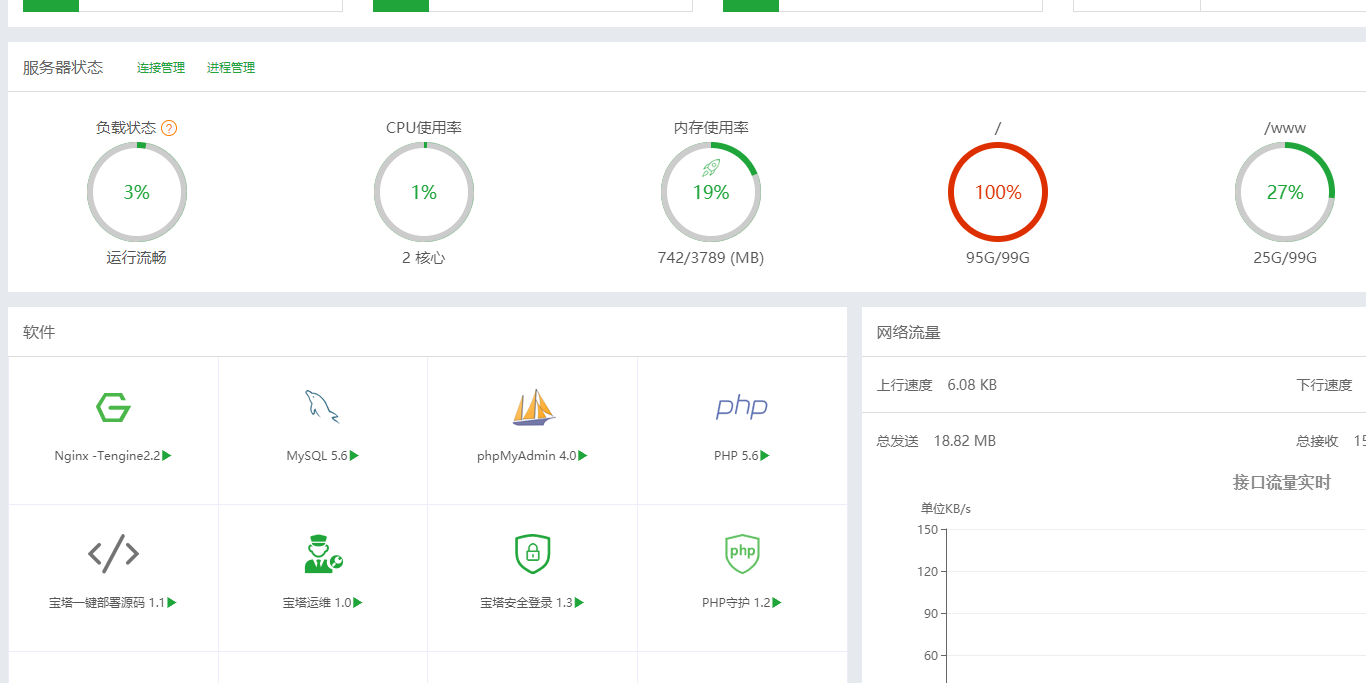Click the red 100% root disk gauge
The image size is (1366, 683).
pyautogui.click(x=998, y=192)
